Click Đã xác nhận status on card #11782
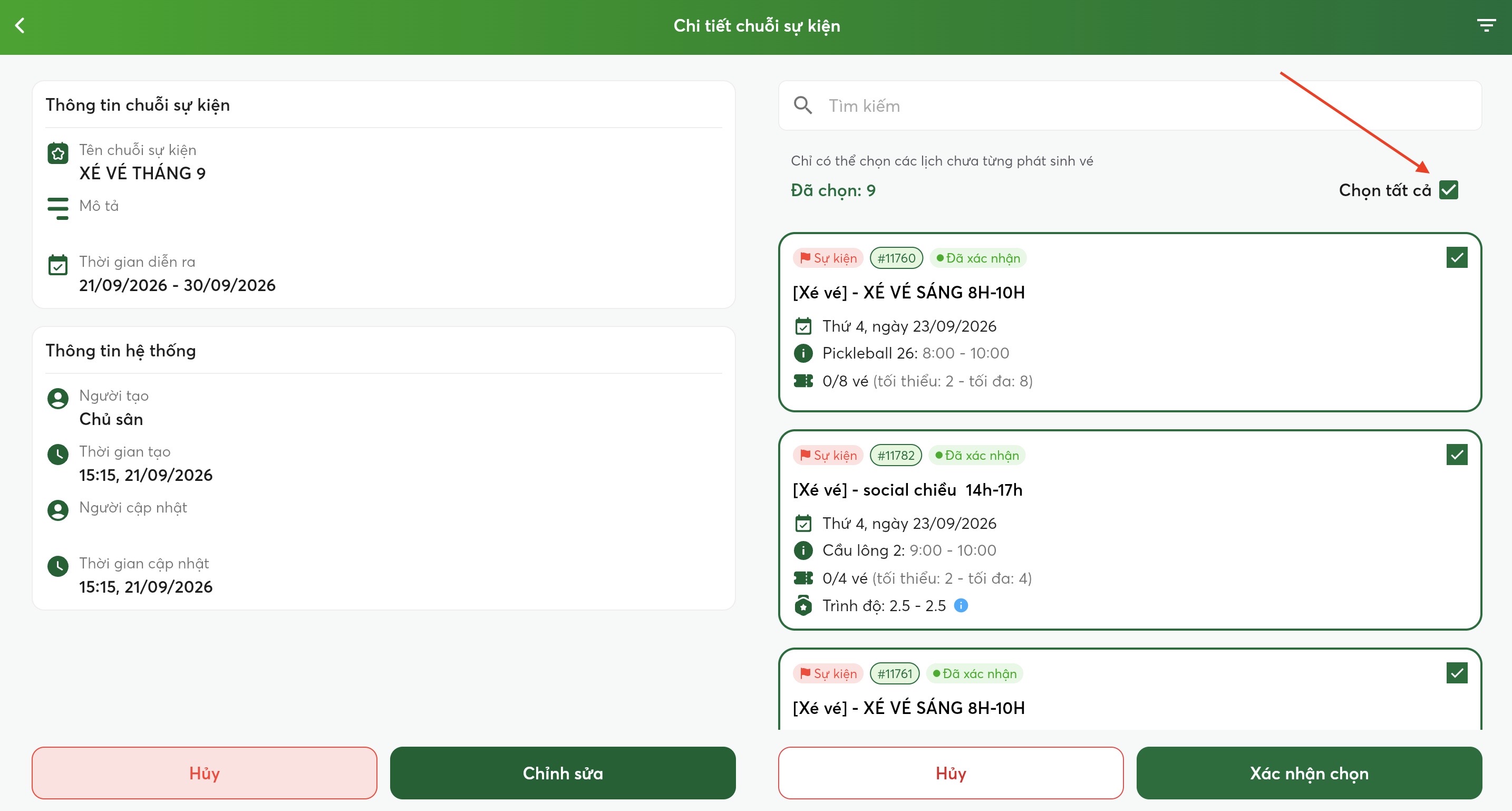 click(977, 455)
